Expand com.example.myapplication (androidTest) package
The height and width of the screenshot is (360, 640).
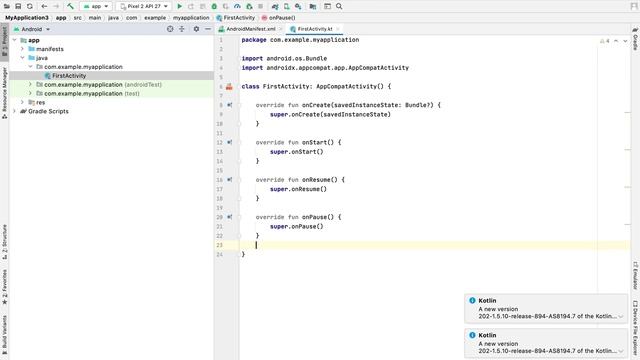coord(31,84)
